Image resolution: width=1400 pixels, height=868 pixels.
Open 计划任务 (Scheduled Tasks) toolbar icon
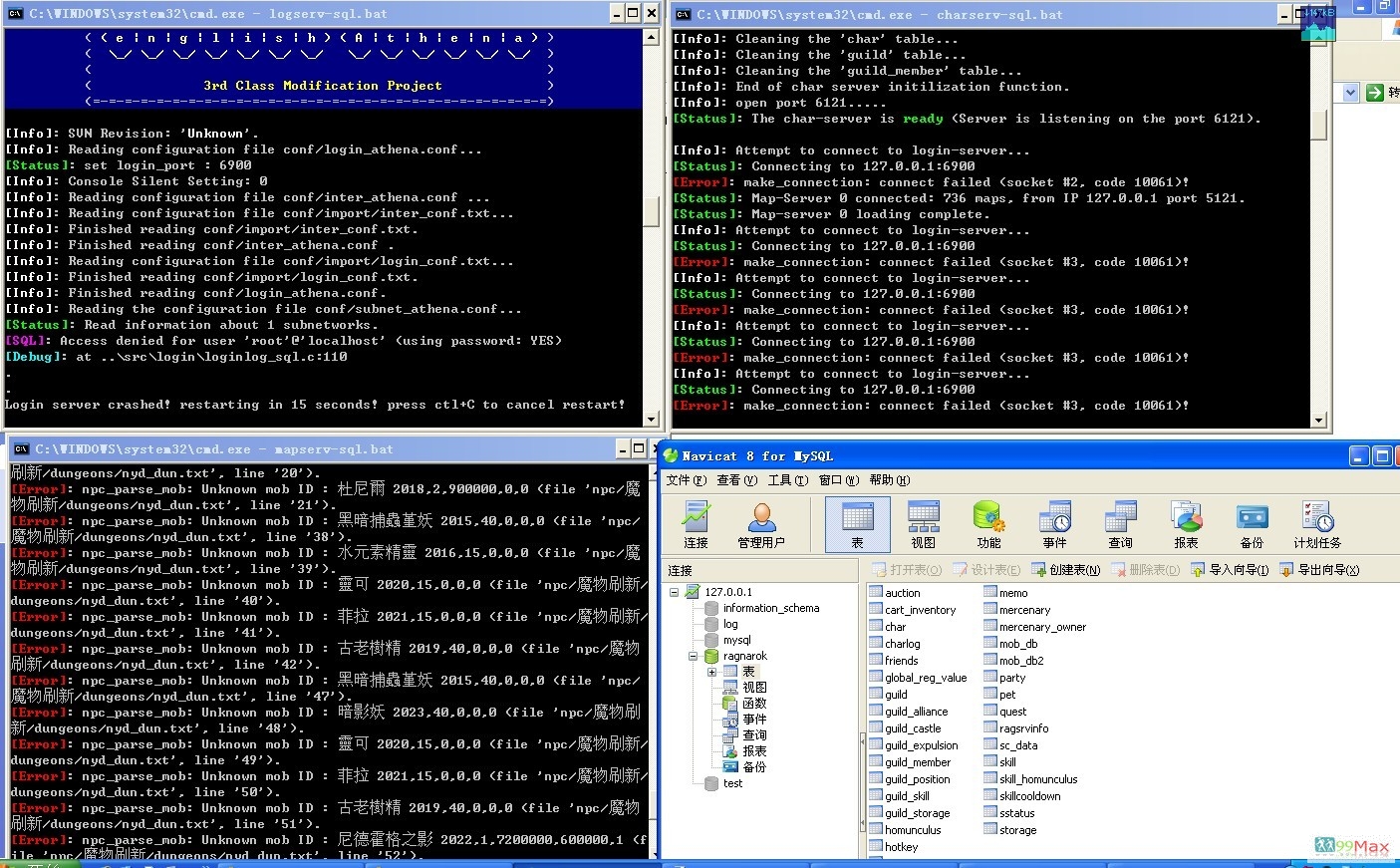tap(1317, 524)
